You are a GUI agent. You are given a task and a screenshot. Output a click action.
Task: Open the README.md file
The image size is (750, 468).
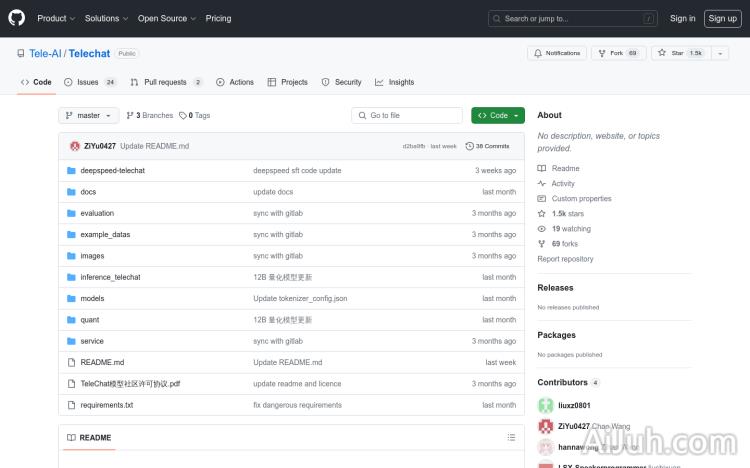point(102,362)
